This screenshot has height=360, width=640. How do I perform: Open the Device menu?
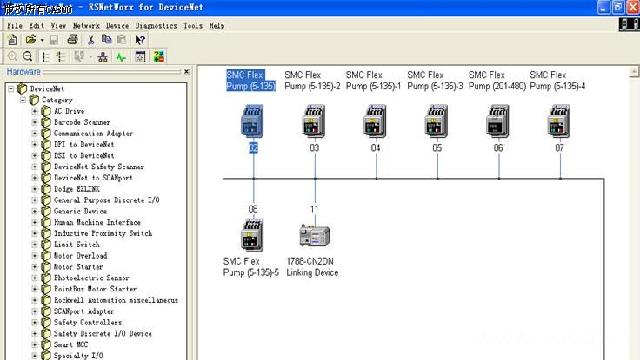[x=118, y=26]
